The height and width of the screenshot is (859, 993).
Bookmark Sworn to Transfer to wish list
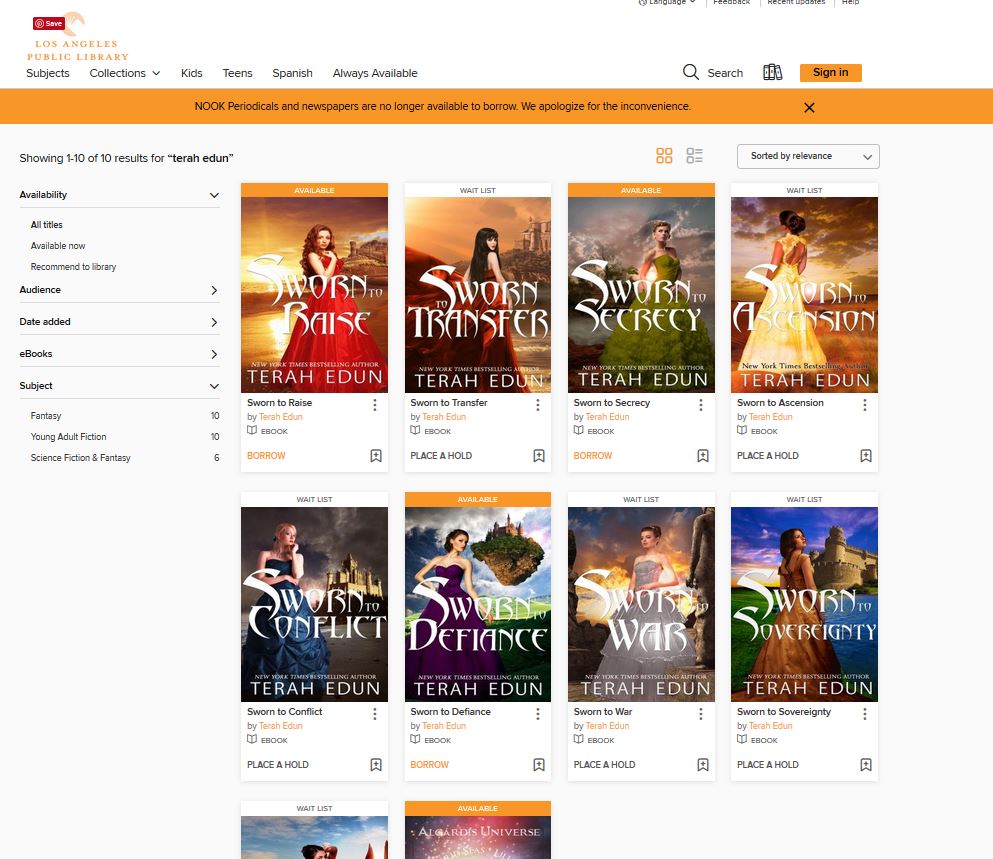pos(539,455)
